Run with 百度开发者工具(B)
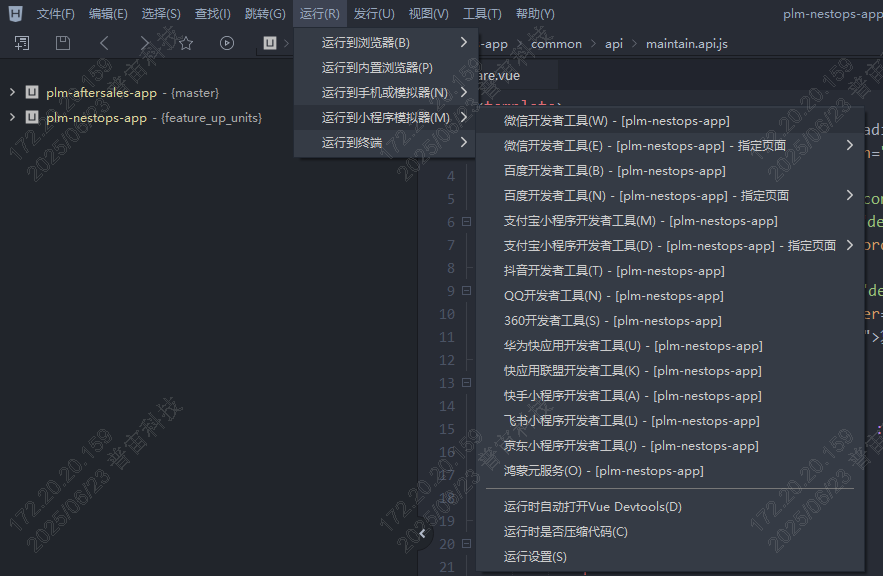Screen dimensions: 883x576 (x=670, y=171)
